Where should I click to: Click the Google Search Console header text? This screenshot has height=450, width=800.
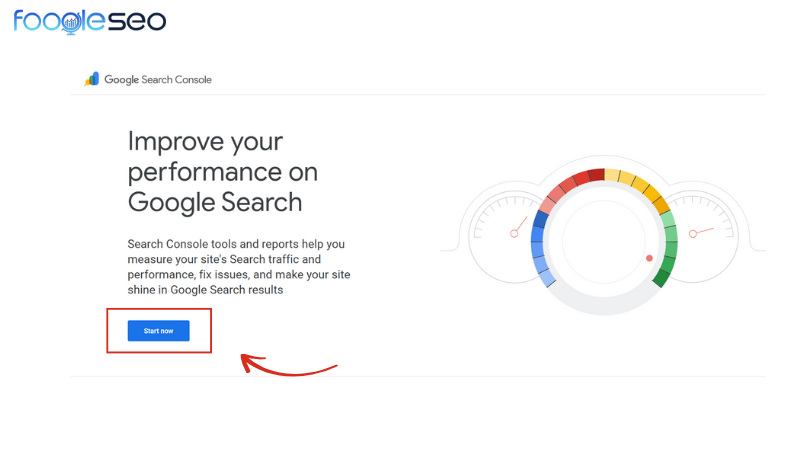point(158,80)
